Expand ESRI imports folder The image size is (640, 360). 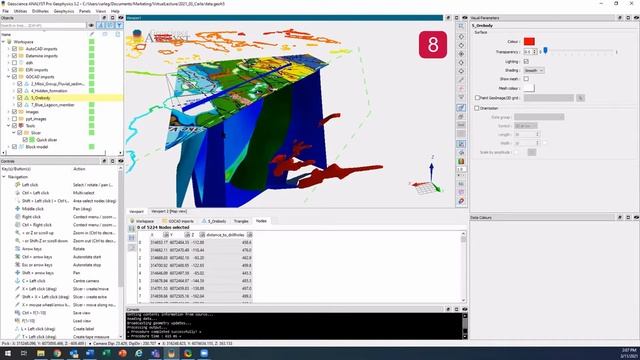coord(9,70)
